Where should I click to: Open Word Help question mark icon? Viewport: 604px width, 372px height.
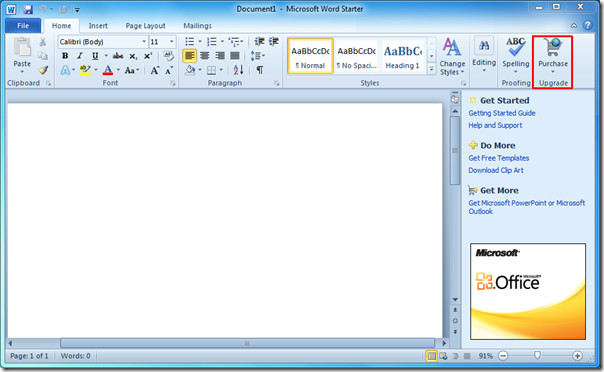click(587, 25)
